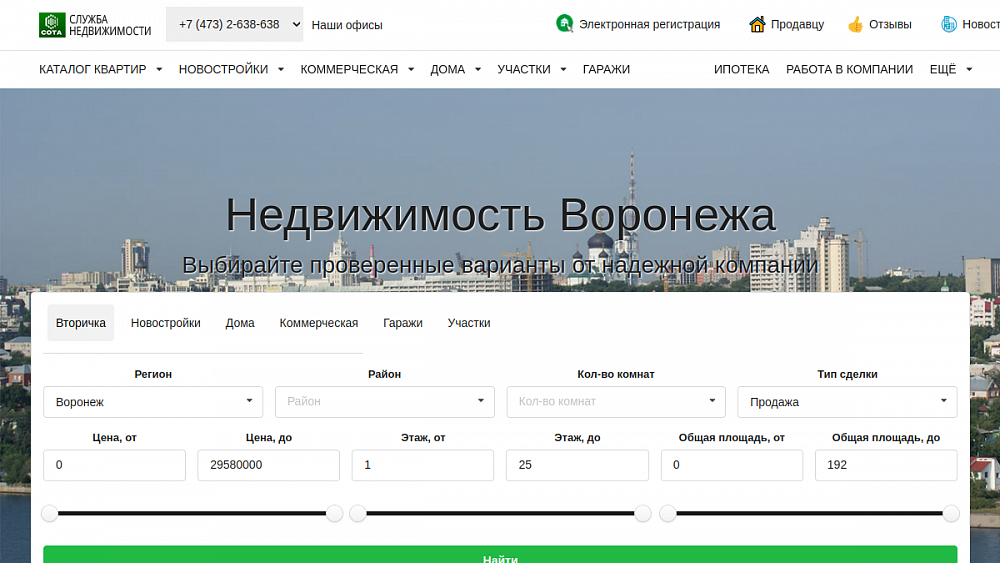Image resolution: width=1000 pixels, height=563 pixels.
Task: Open the Наши офисы link
Action: [x=347, y=25]
